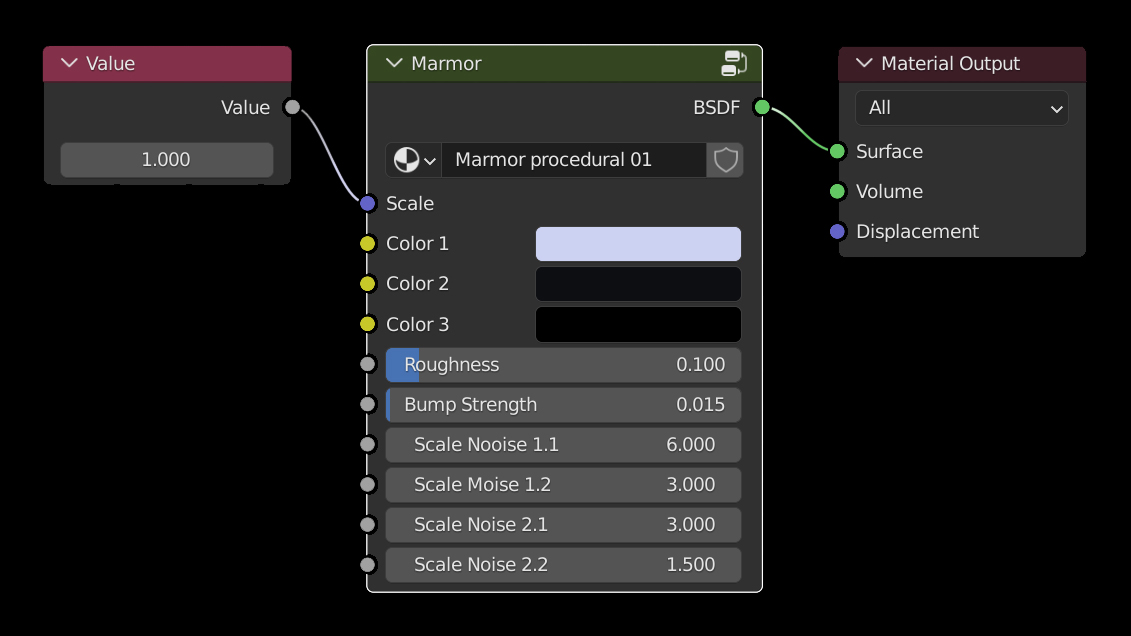Toggle the fake user shield icon
Viewport: 1131px width, 636px height.
click(725, 160)
